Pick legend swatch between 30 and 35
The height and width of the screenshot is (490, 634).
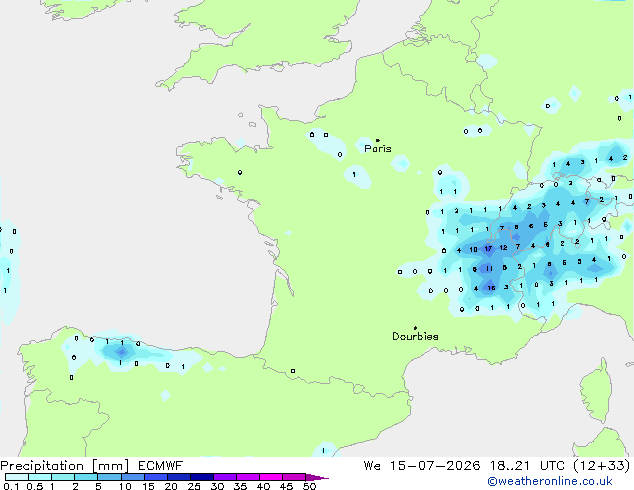[x=224, y=477]
